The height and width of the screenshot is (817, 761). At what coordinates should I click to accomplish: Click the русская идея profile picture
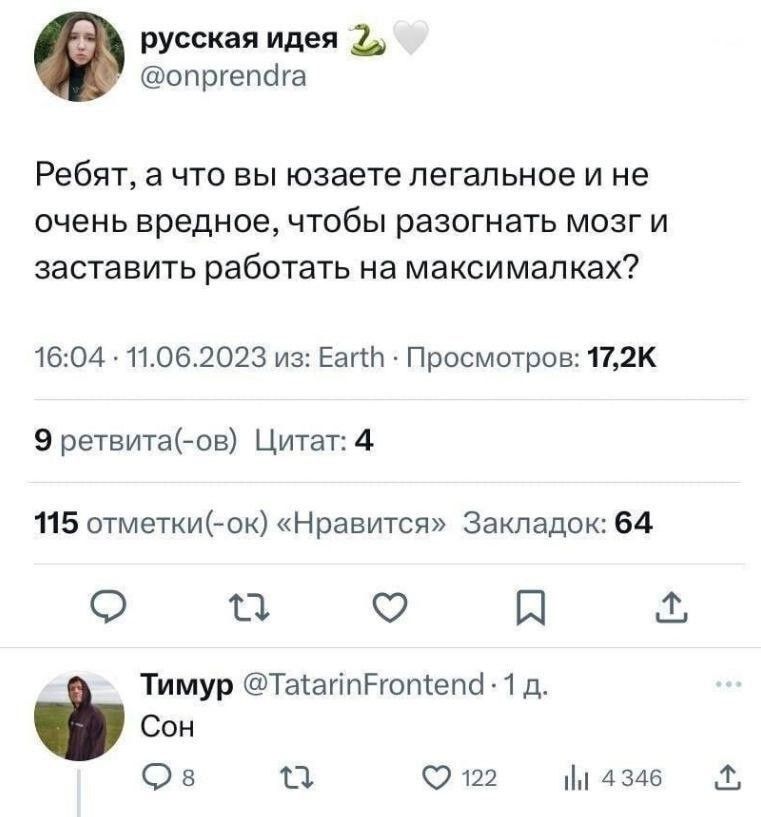[x=79, y=58]
